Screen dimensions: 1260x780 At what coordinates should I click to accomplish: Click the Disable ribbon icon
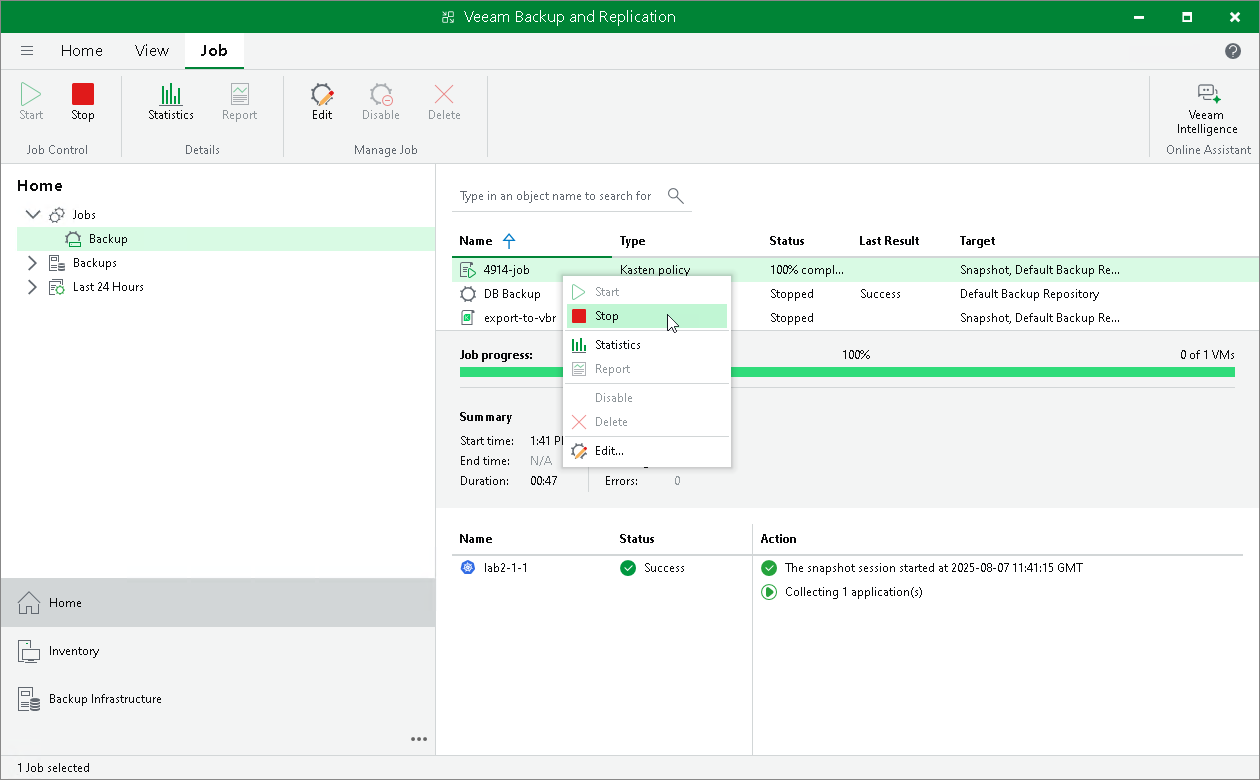pyautogui.click(x=381, y=102)
